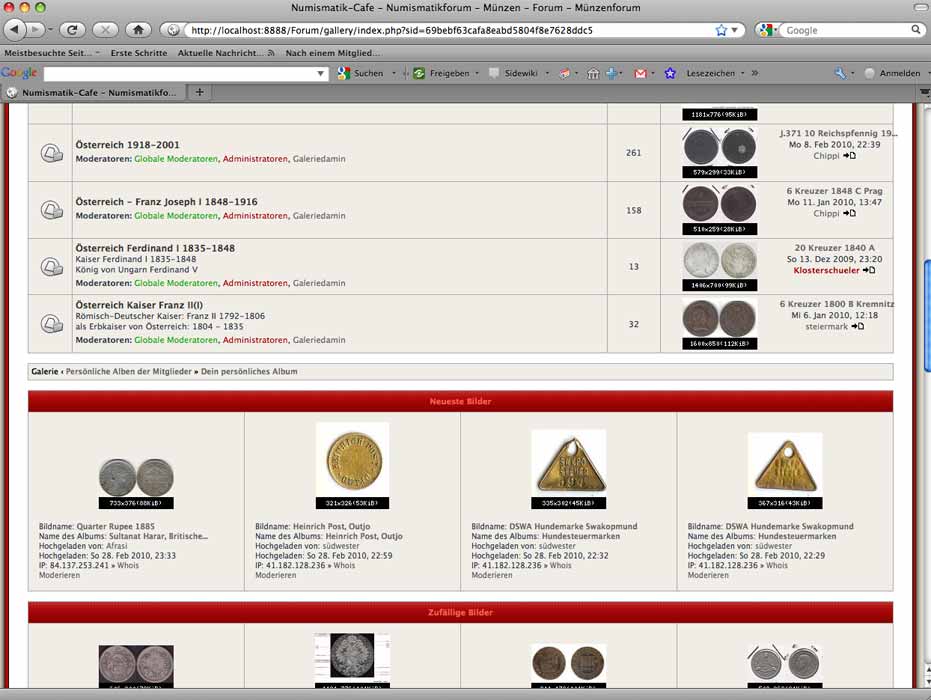
Task: Open the Erste Schritte bookmark
Action: 138,52
